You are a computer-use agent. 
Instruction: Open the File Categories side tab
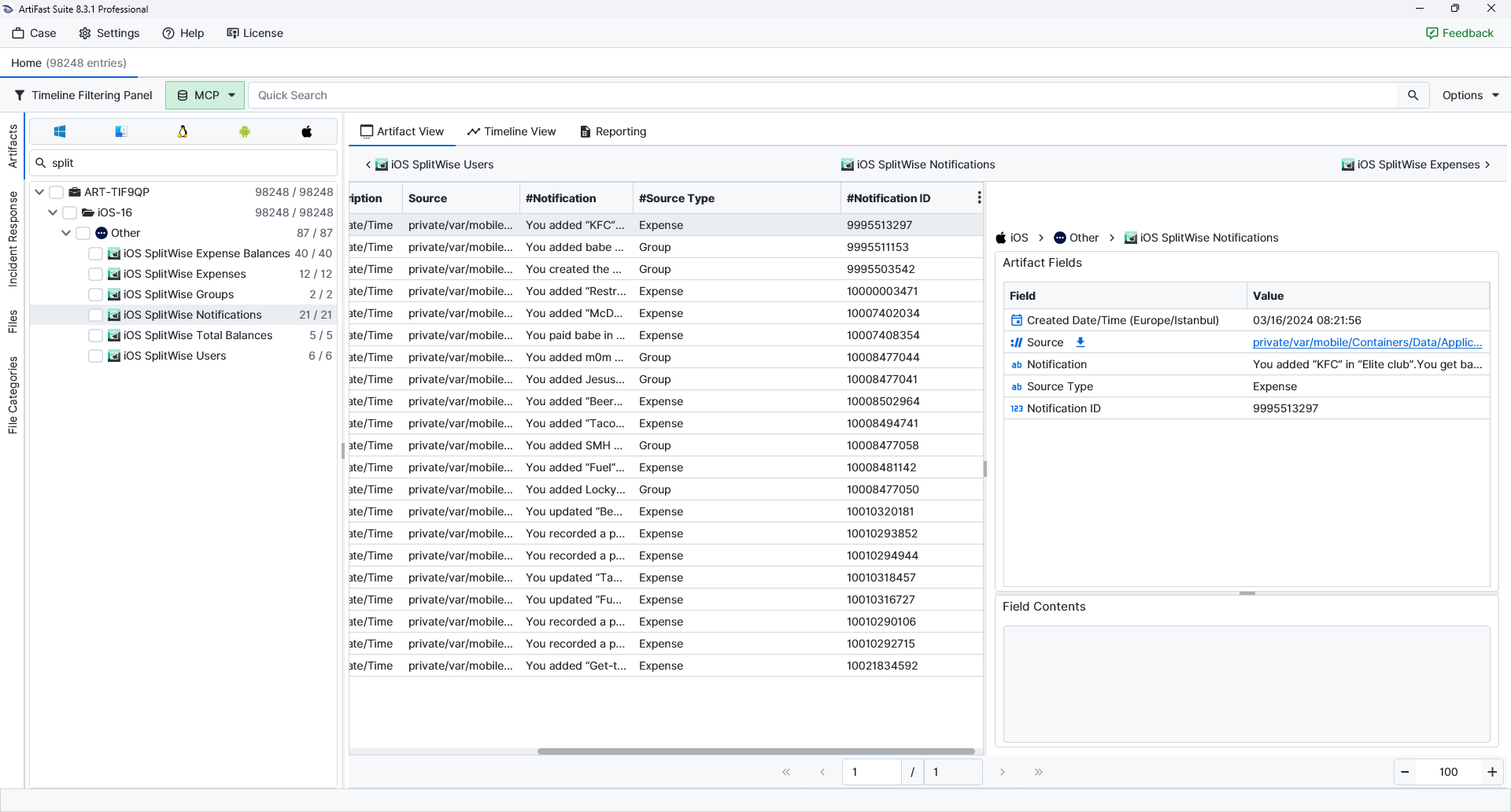point(13,395)
